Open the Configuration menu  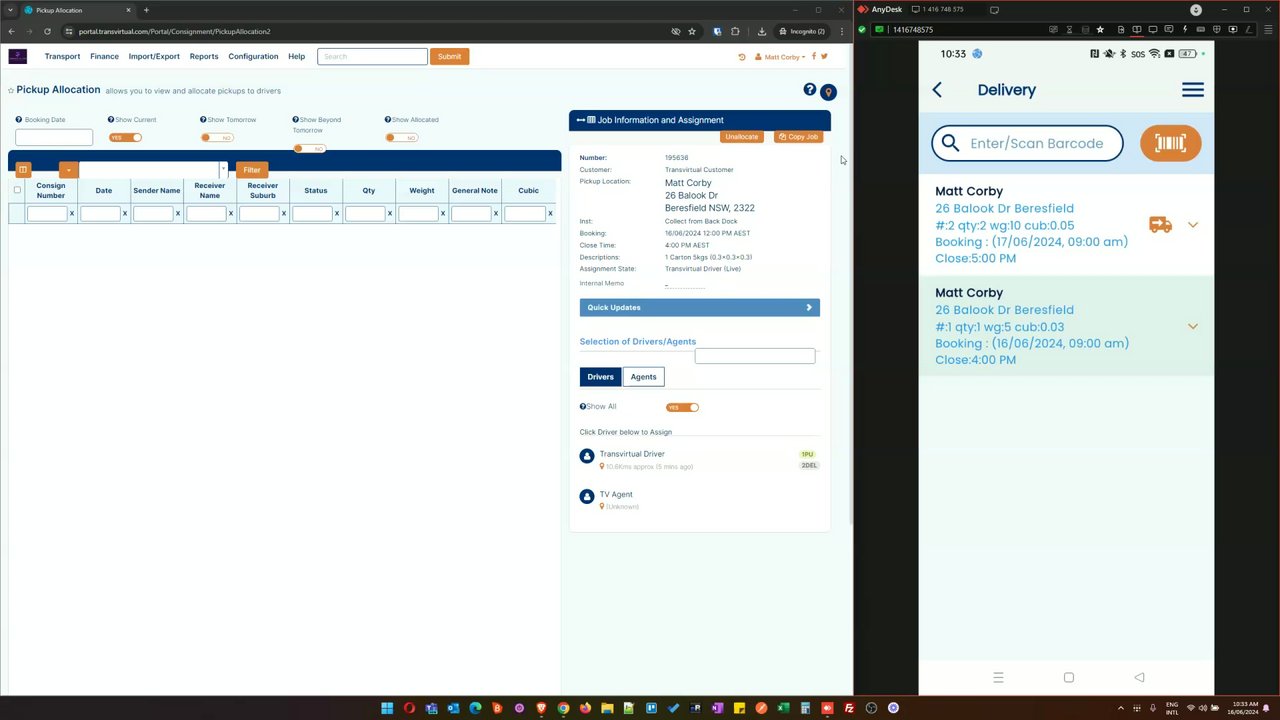pyautogui.click(x=253, y=56)
